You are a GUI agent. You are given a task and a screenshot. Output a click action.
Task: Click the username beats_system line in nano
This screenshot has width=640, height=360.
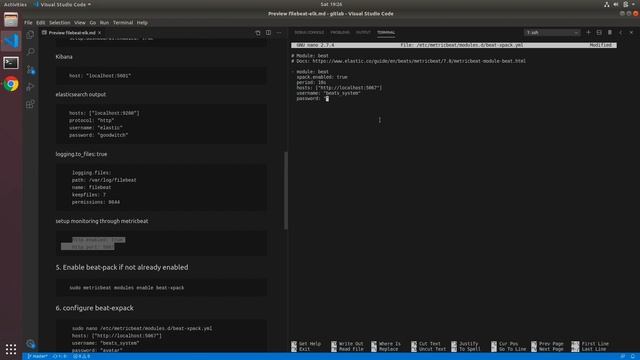click(328, 93)
